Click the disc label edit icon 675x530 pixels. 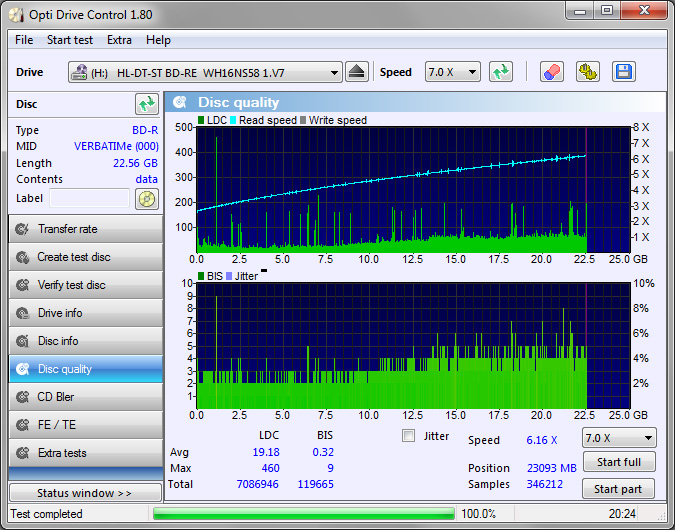coord(147,198)
